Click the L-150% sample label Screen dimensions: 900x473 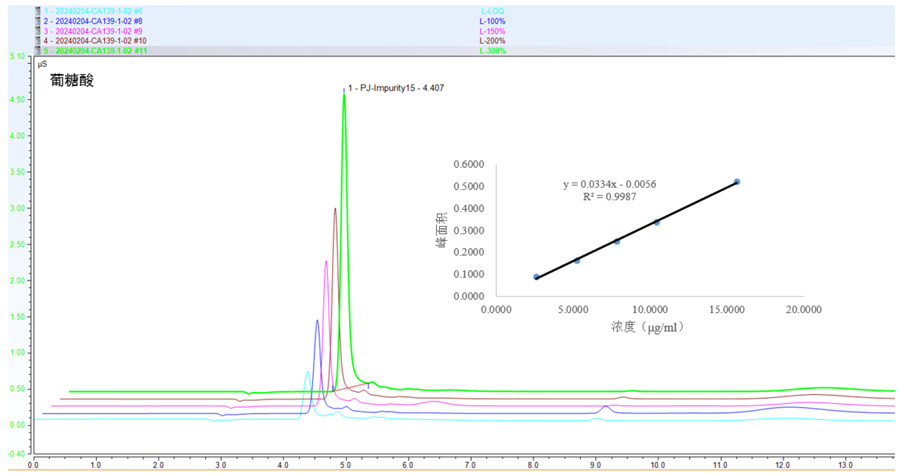(x=493, y=30)
